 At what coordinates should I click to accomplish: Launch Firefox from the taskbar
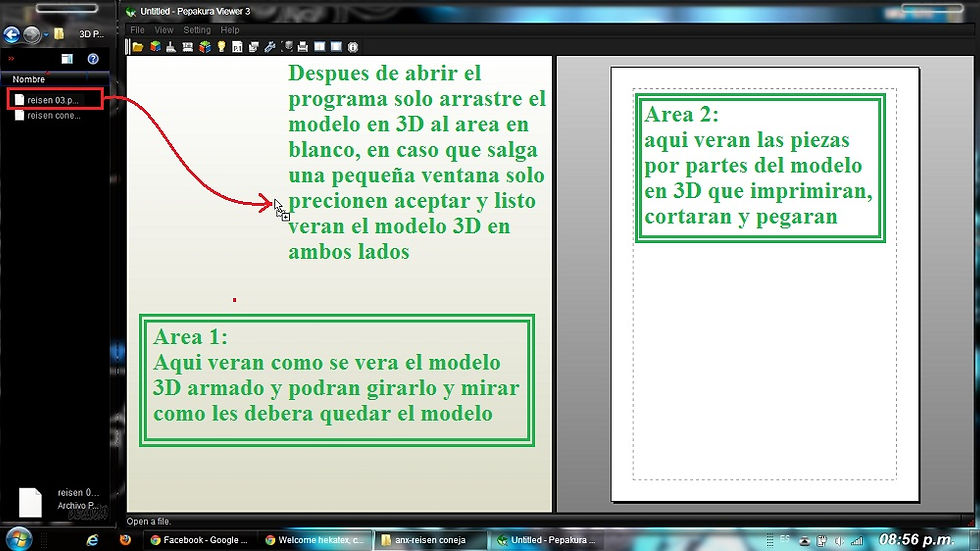[x=126, y=540]
